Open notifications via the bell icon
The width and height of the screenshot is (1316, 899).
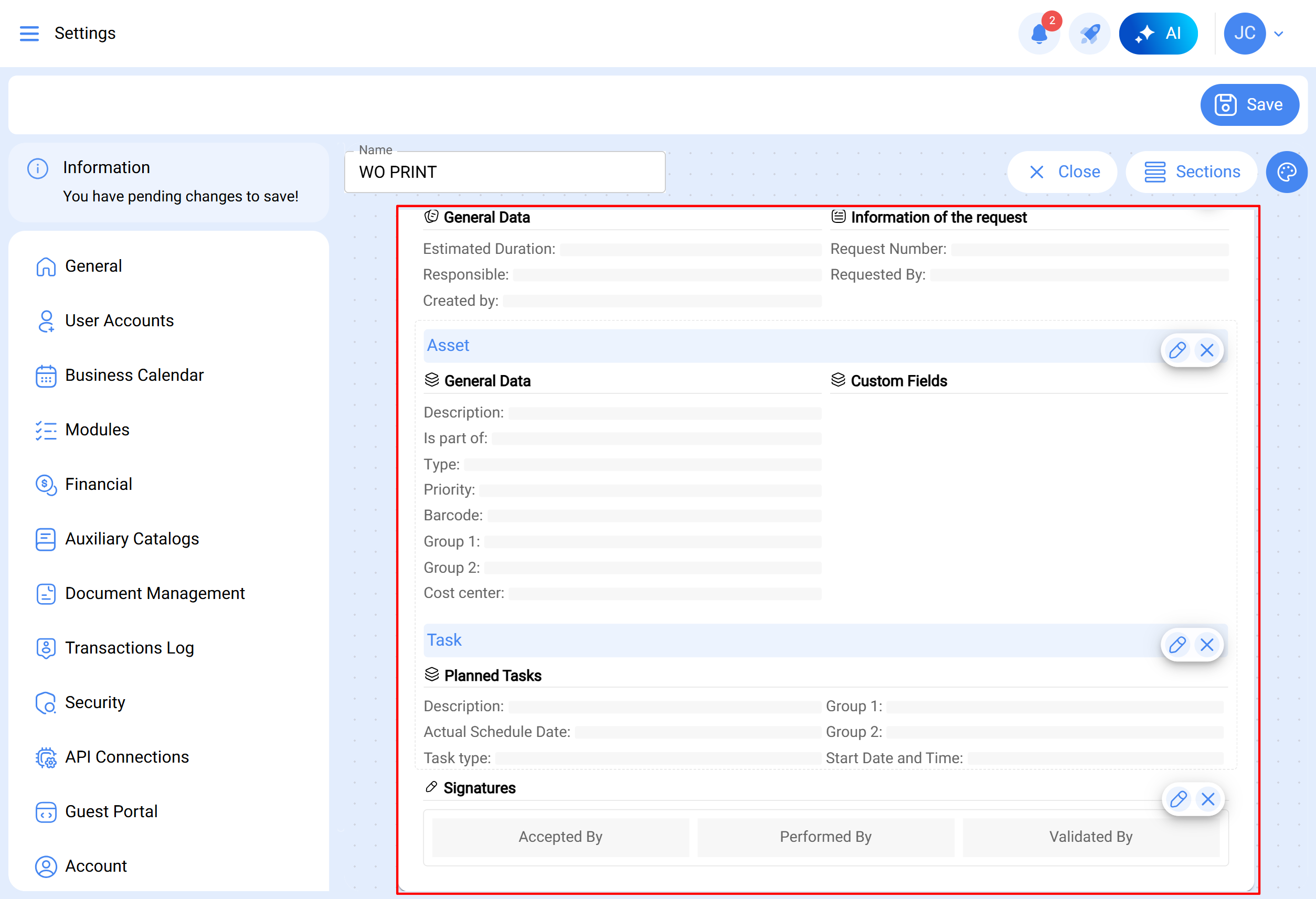tap(1039, 34)
